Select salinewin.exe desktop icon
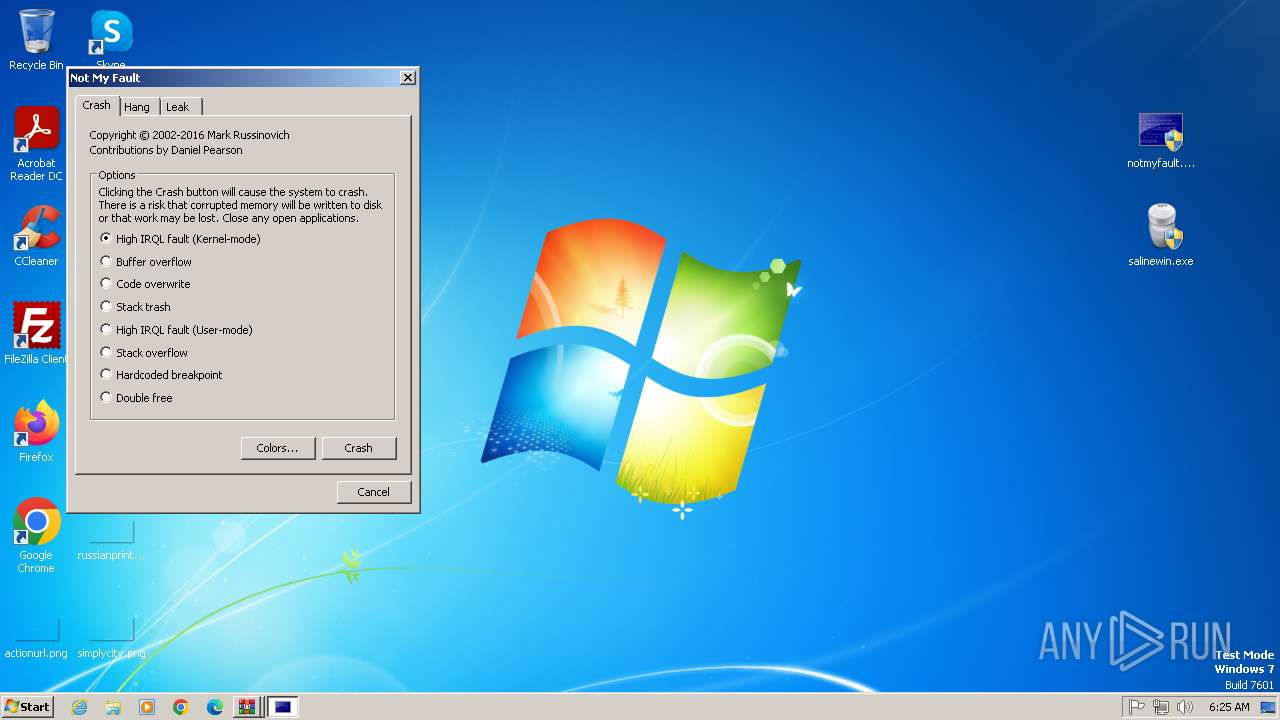Screen dimensions: 1280x720 pos(1161,235)
